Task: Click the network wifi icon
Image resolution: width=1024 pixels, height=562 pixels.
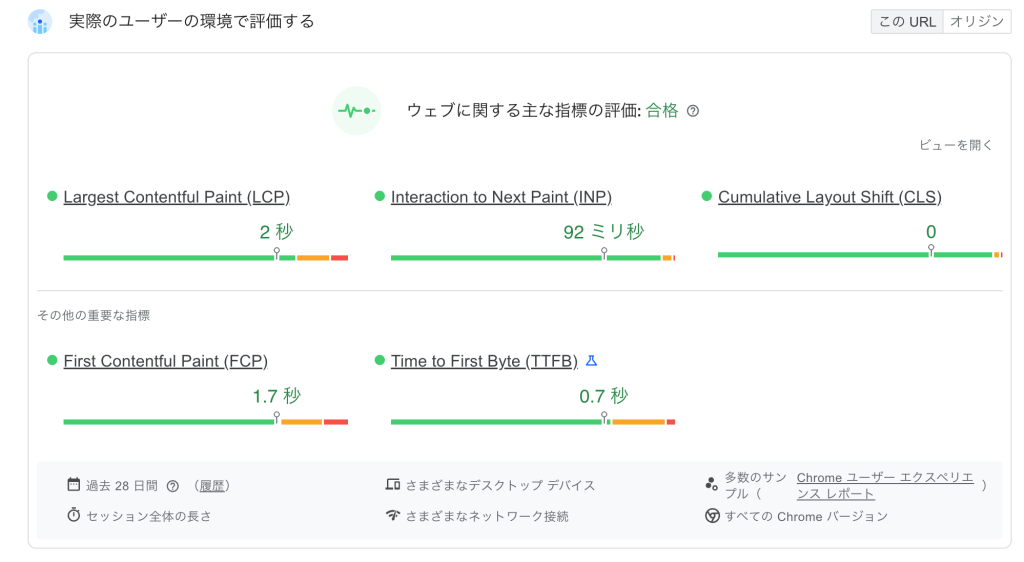Action: (392, 515)
